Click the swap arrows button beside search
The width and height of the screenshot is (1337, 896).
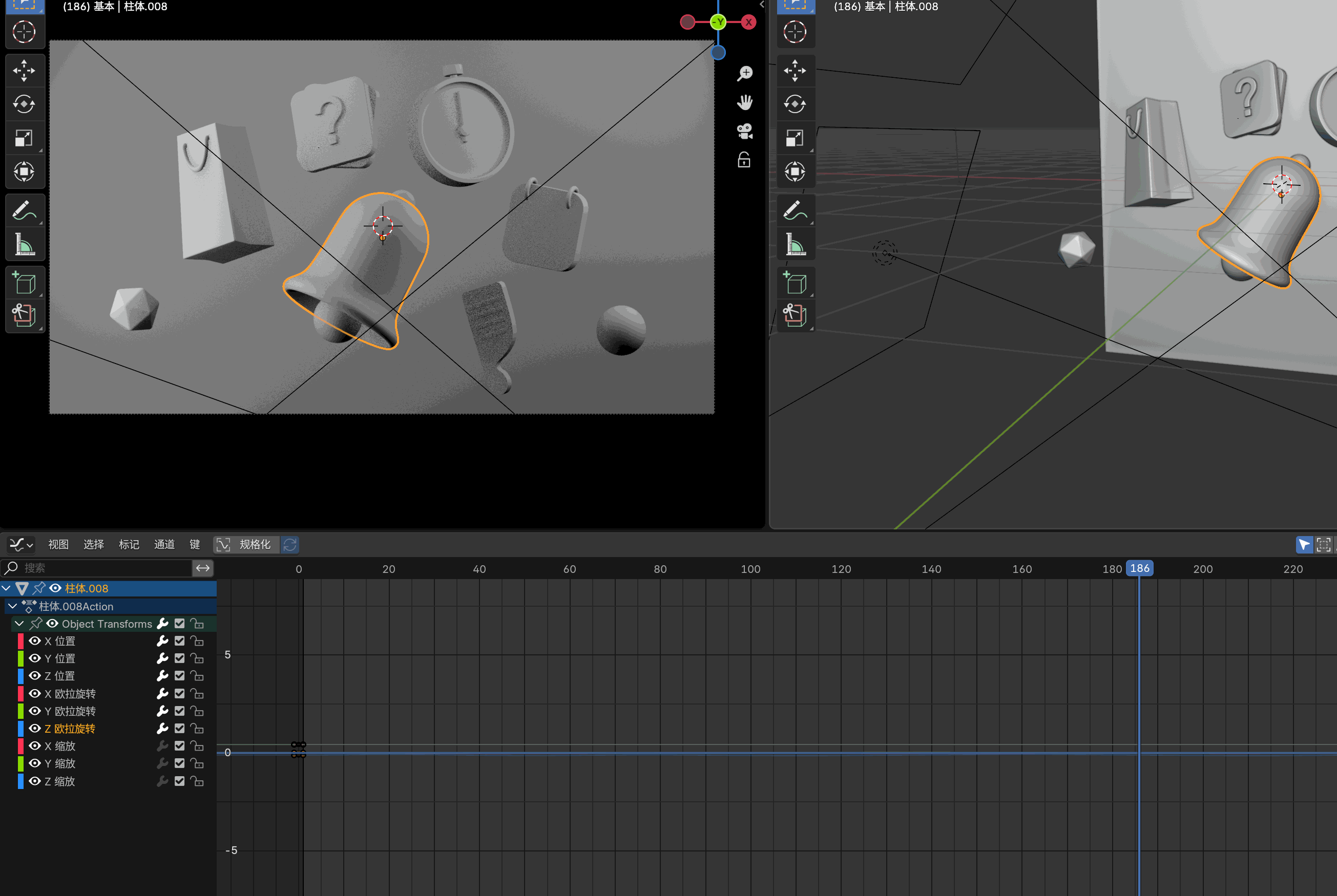tap(203, 568)
